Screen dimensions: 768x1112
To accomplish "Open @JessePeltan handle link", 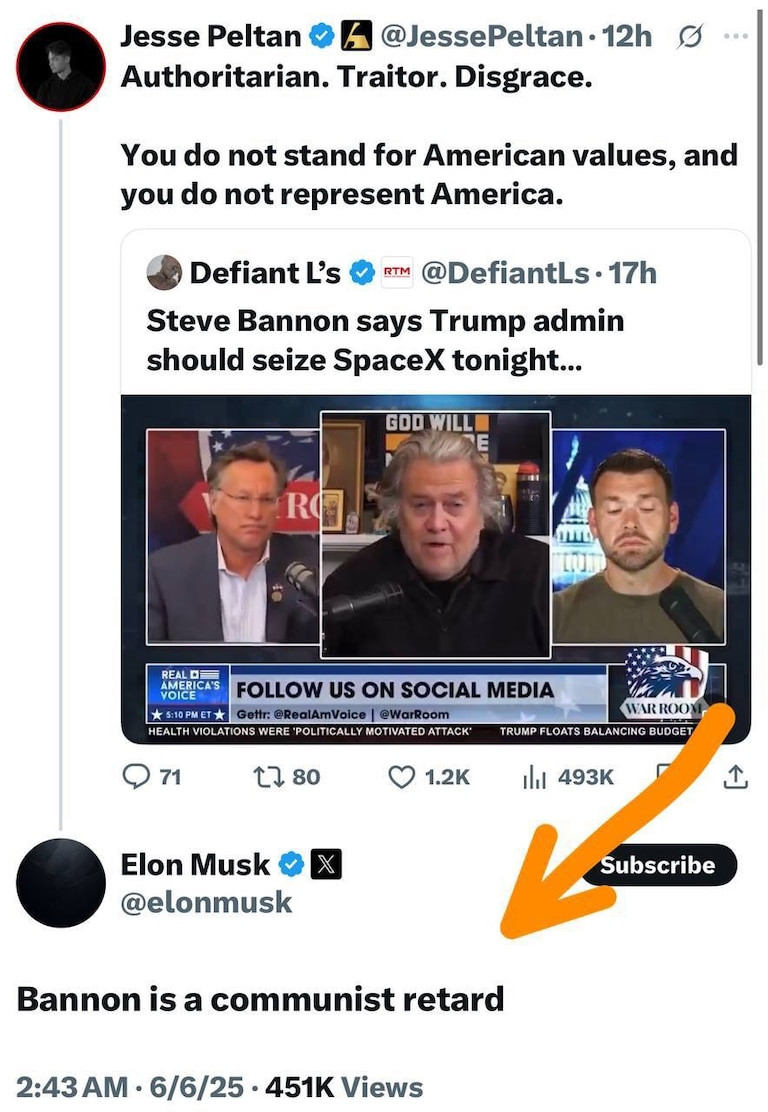I will click(x=481, y=37).
